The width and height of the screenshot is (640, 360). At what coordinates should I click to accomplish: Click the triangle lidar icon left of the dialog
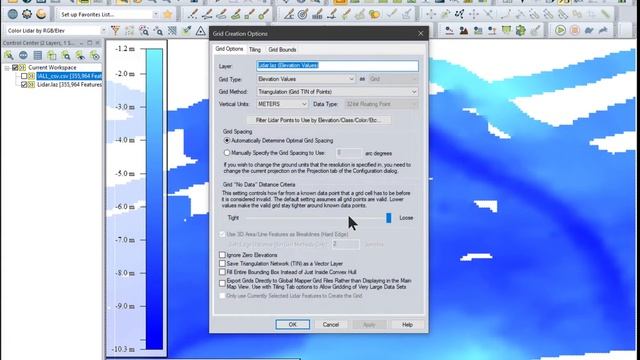pos(200,31)
